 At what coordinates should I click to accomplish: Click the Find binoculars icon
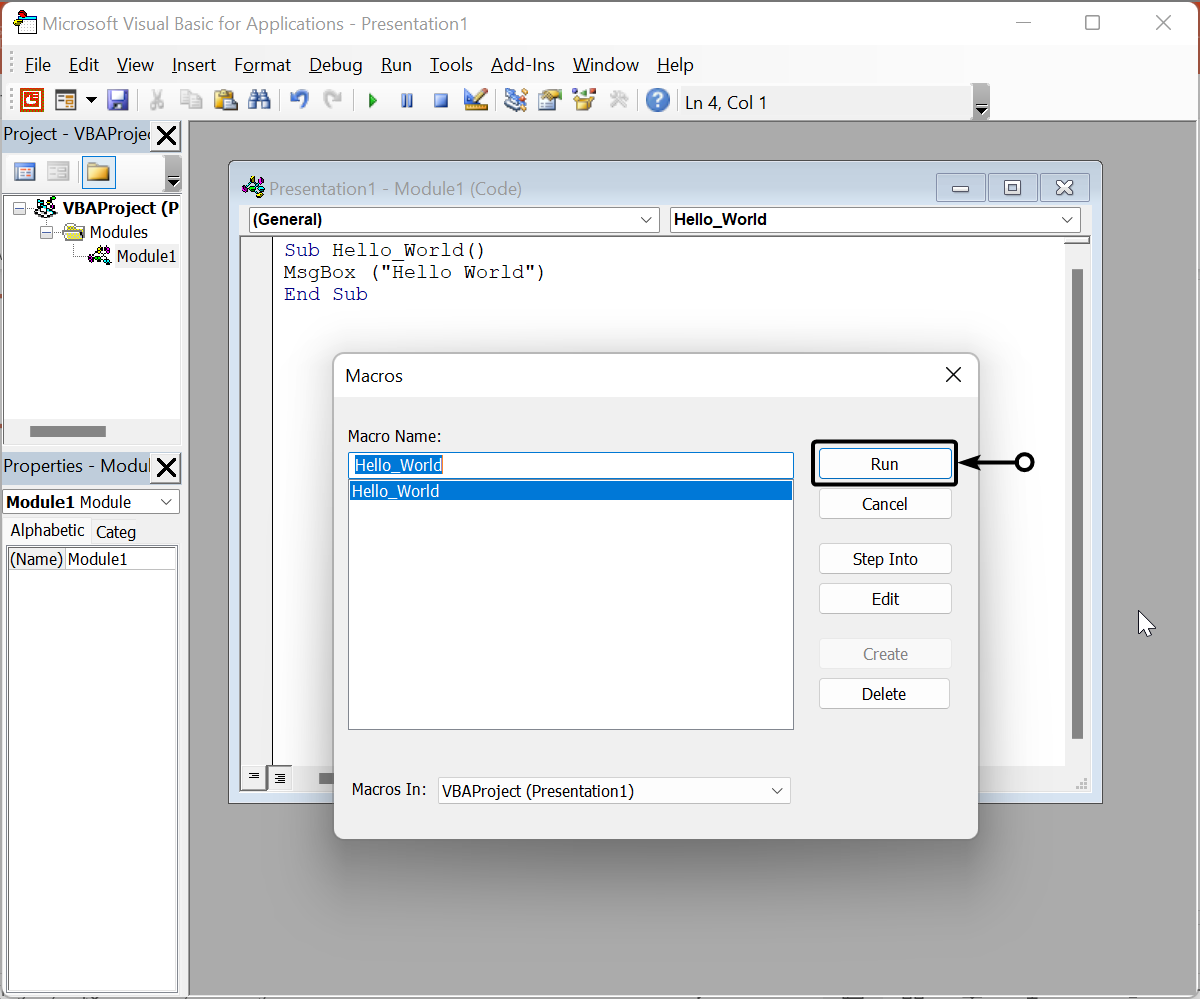coord(259,100)
